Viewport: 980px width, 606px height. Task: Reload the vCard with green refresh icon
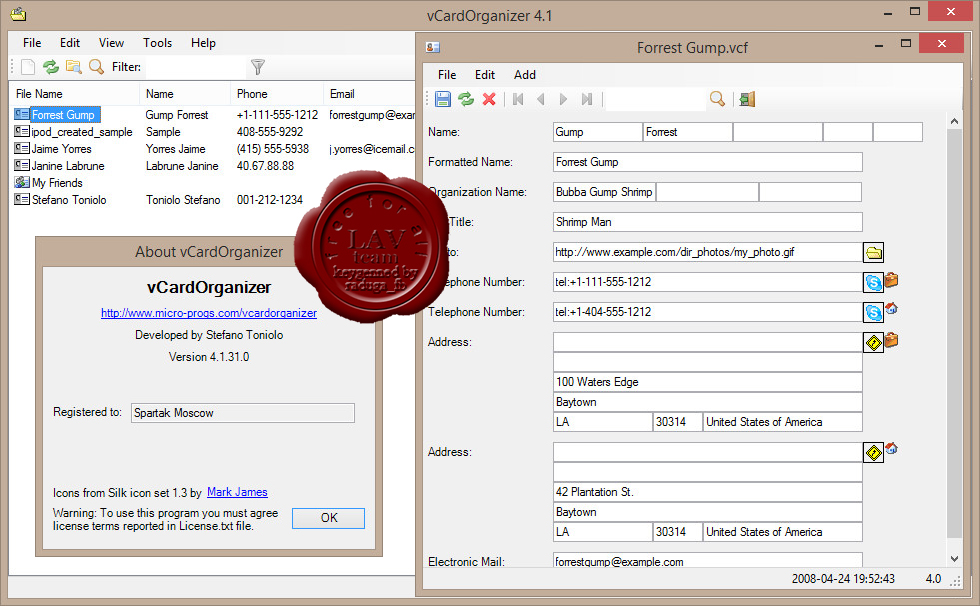click(x=466, y=99)
